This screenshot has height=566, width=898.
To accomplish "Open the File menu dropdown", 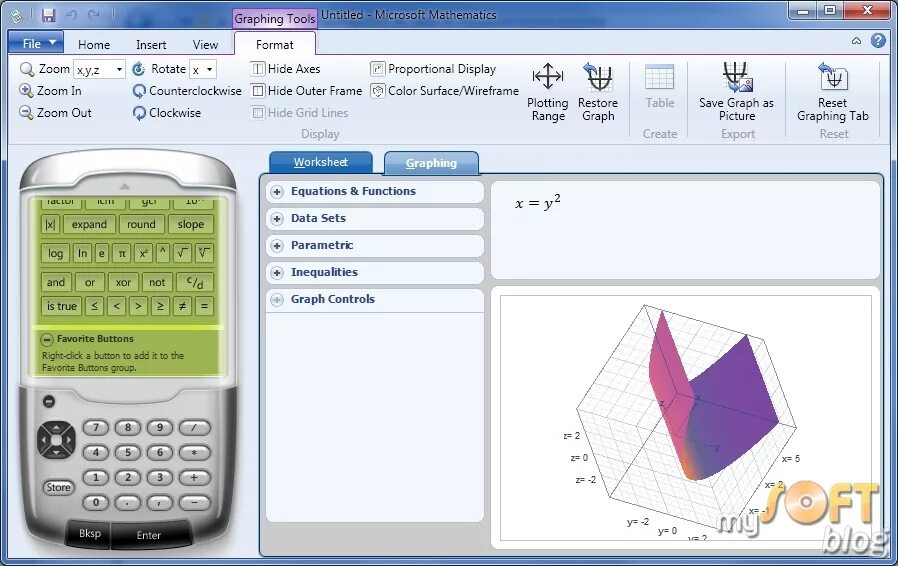I will pyautogui.click(x=36, y=43).
